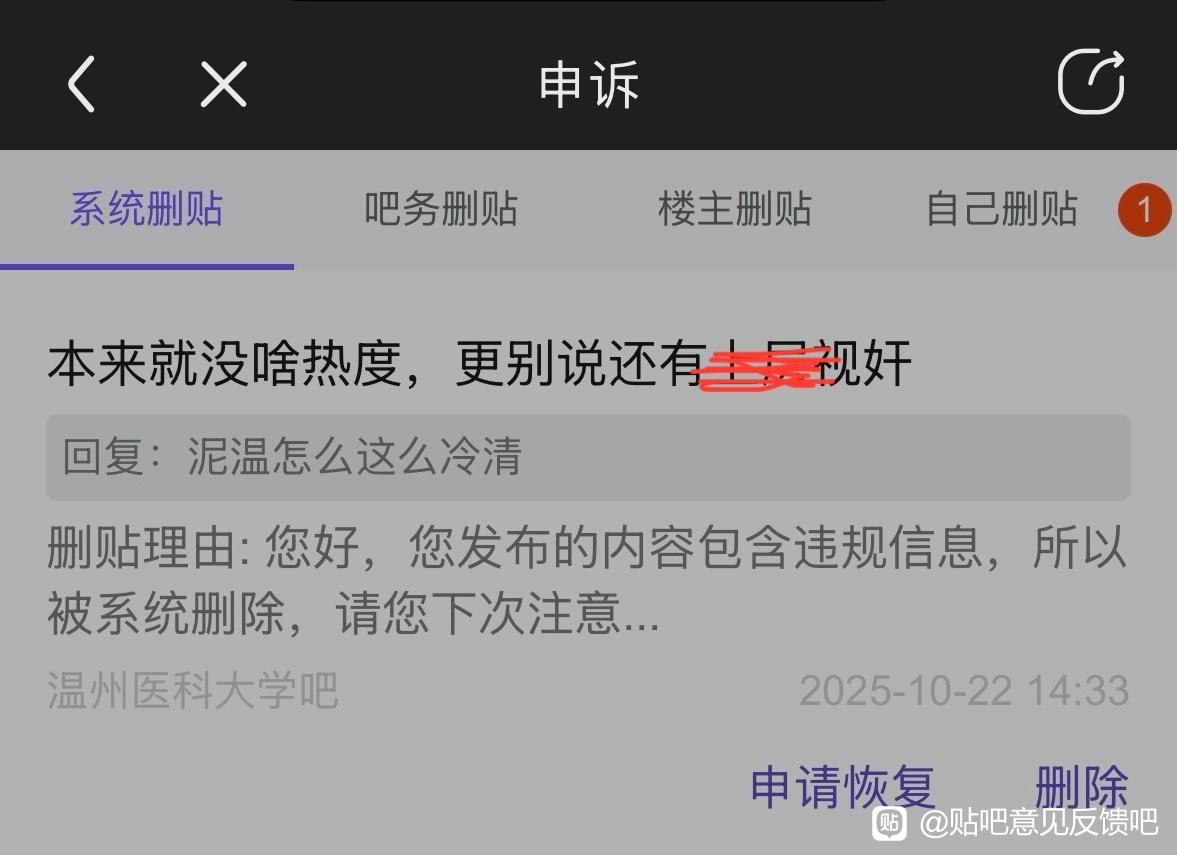Switch to the 吧务删贴 tab
The width and height of the screenshot is (1177, 855).
[441, 208]
